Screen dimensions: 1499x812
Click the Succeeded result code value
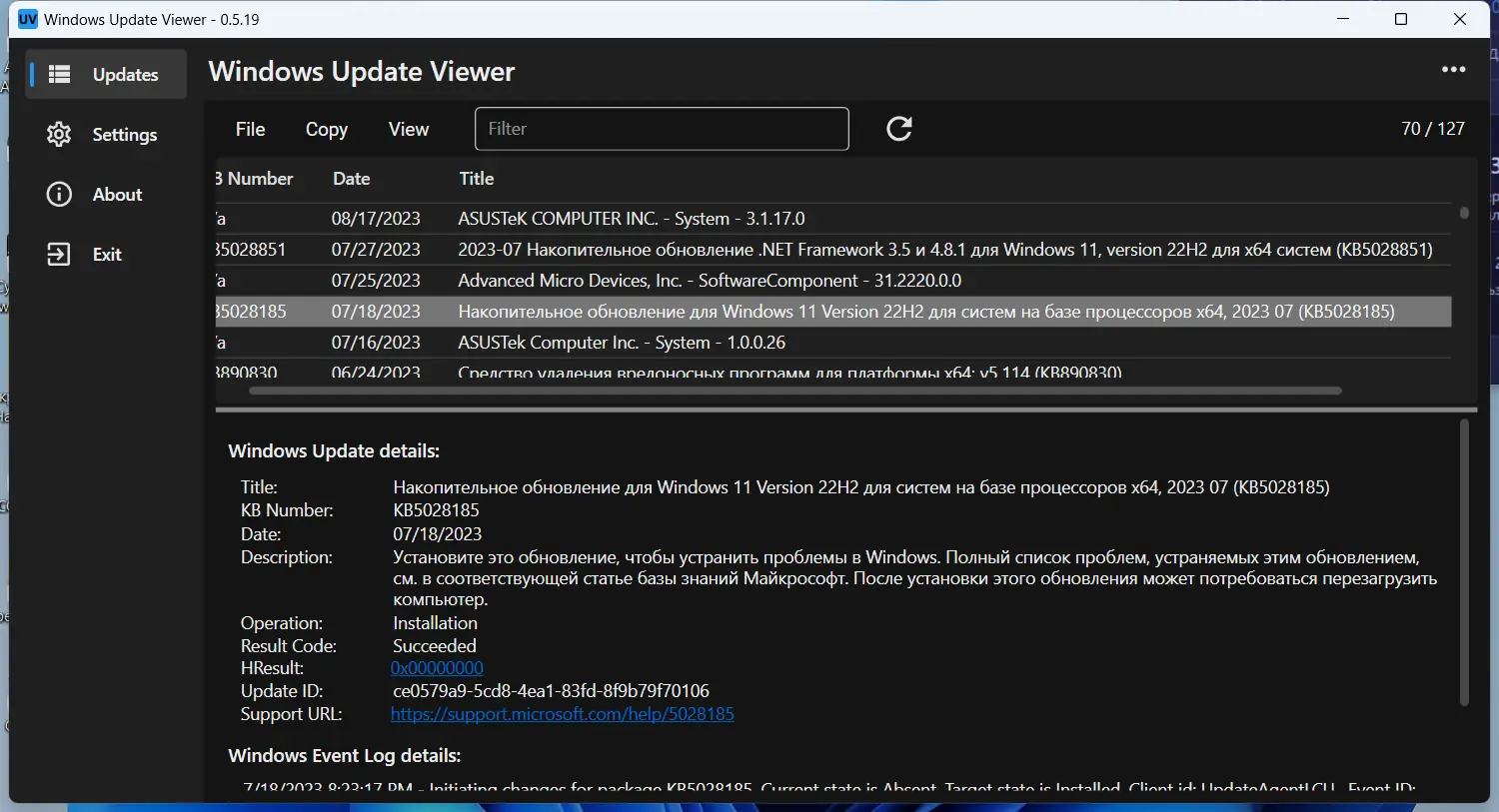click(435, 646)
